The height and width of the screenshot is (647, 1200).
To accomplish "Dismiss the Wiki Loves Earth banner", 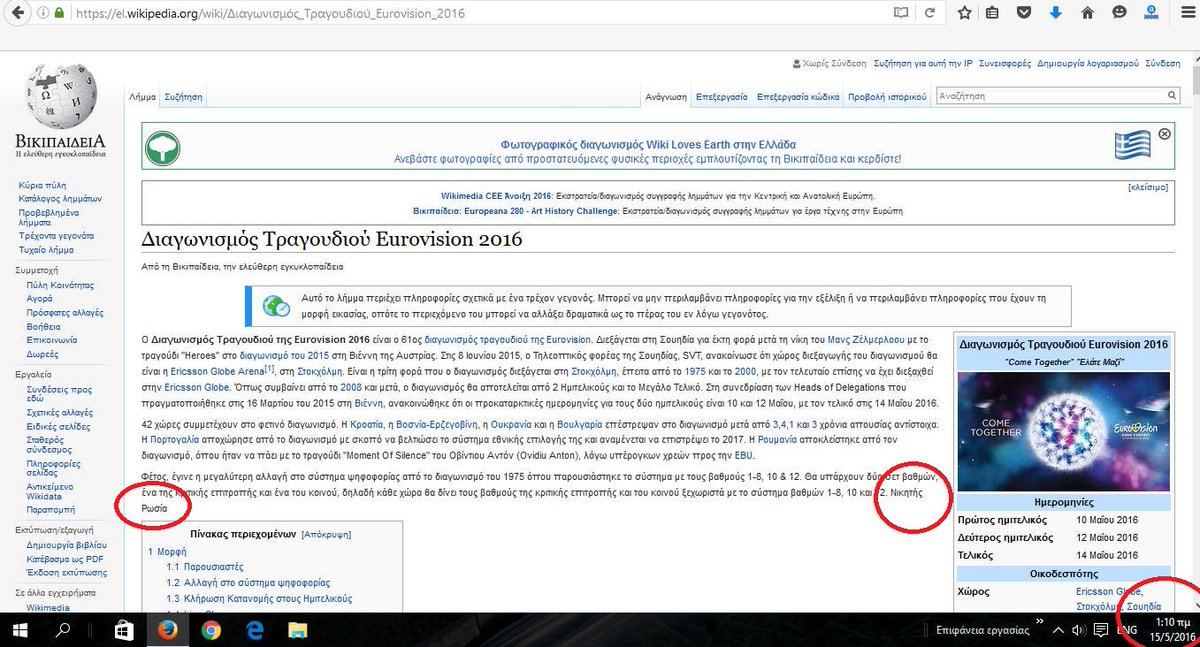I will pyautogui.click(x=1163, y=132).
